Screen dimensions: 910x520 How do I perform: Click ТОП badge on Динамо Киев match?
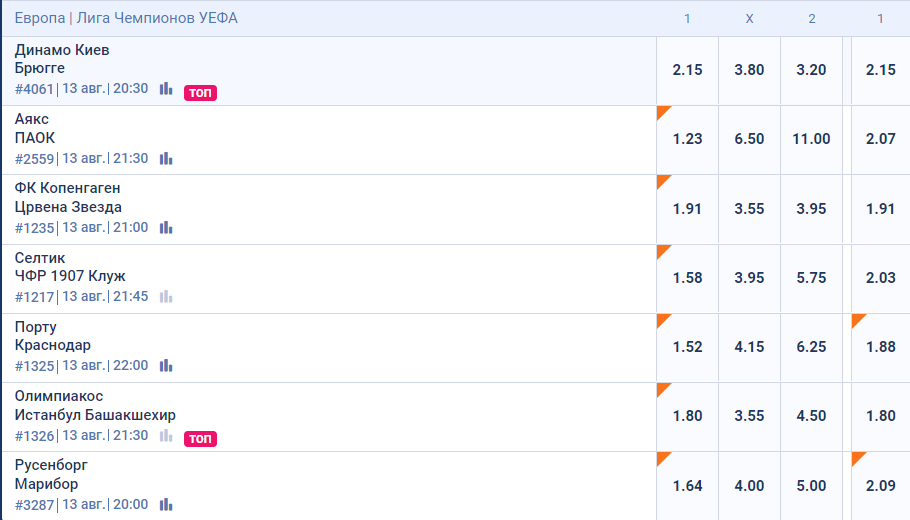coord(200,93)
